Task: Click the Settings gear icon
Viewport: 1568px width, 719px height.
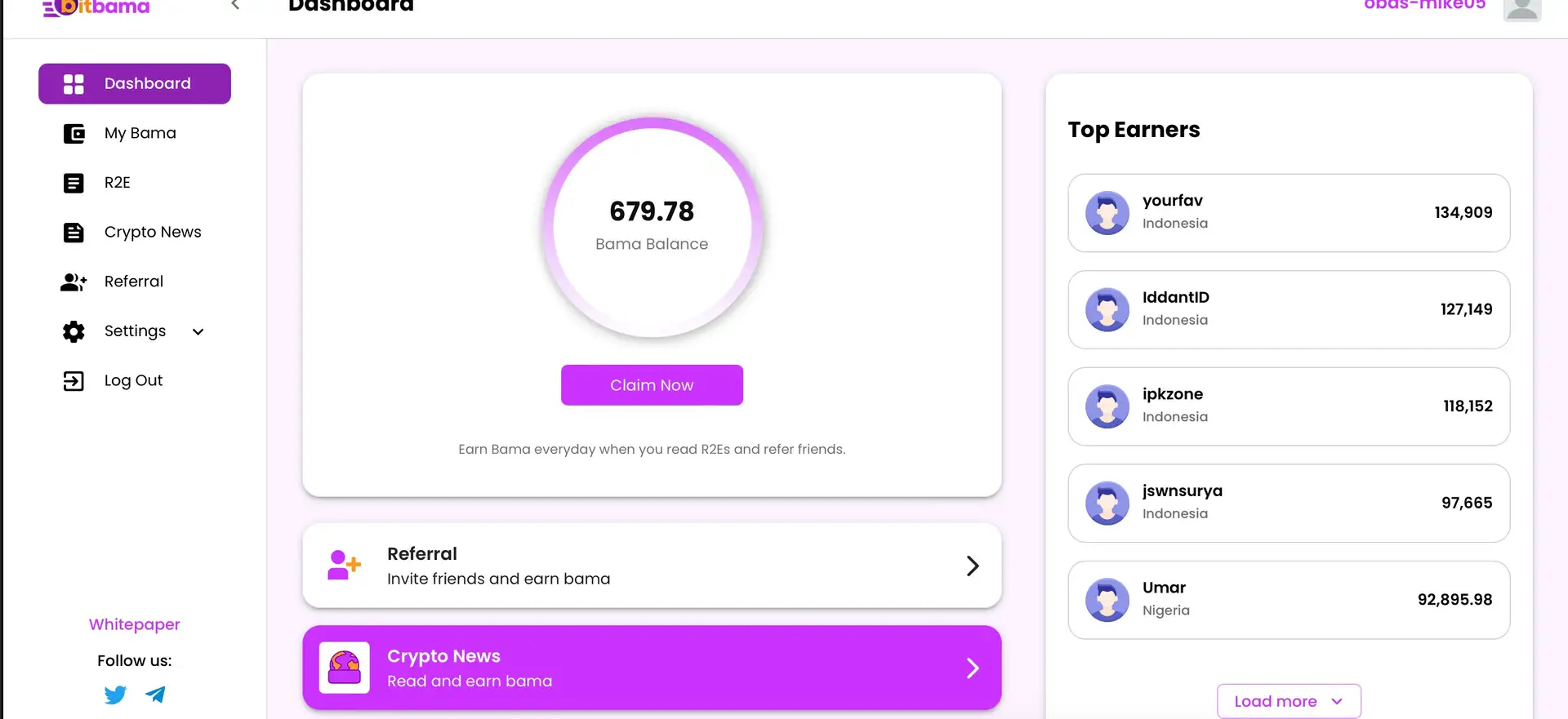Action: 73,331
